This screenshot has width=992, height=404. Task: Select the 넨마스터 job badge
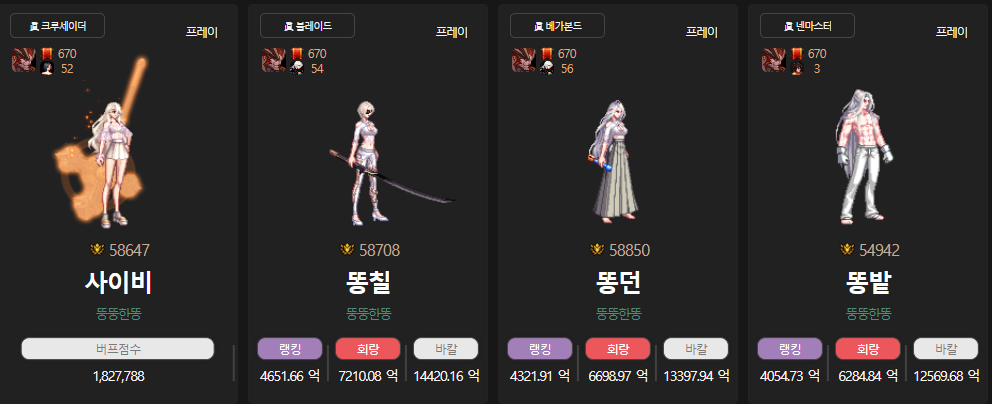[807, 26]
